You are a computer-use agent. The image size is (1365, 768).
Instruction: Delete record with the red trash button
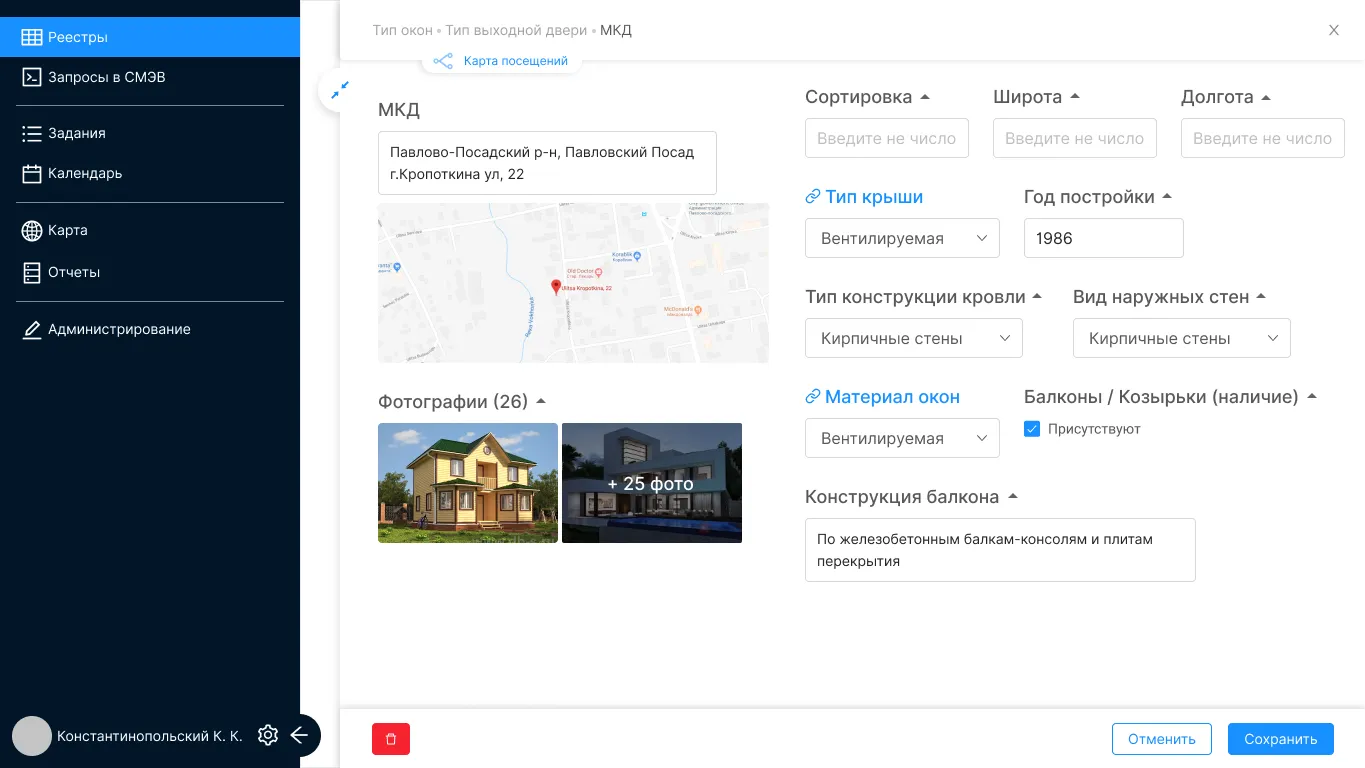pyautogui.click(x=391, y=739)
